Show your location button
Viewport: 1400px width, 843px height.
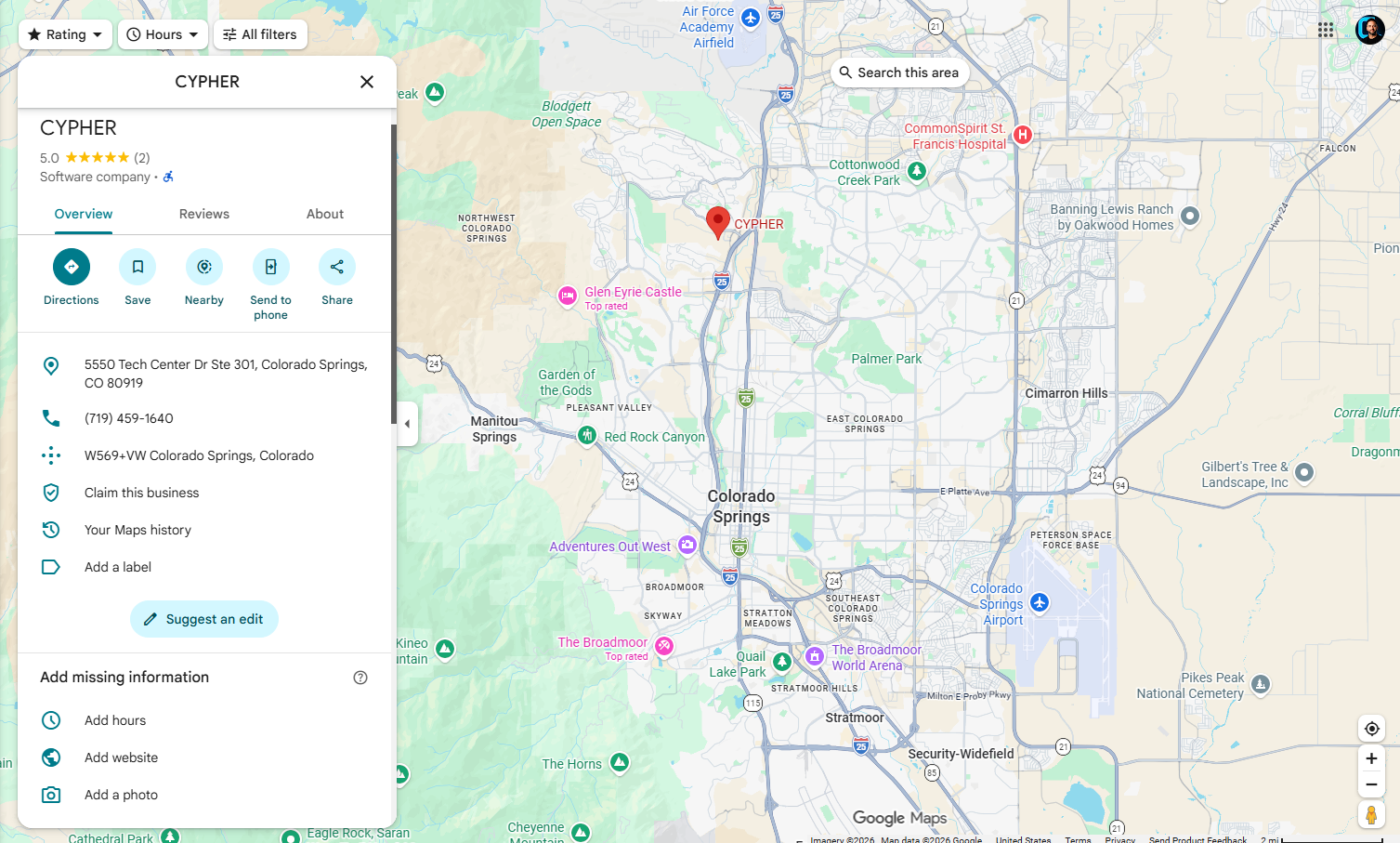point(1371,729)
